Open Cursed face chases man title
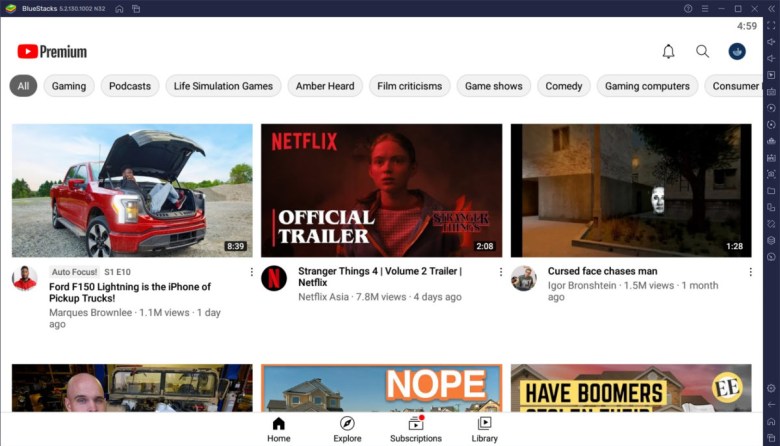This screenshot has height=446, width=780. 602,271
